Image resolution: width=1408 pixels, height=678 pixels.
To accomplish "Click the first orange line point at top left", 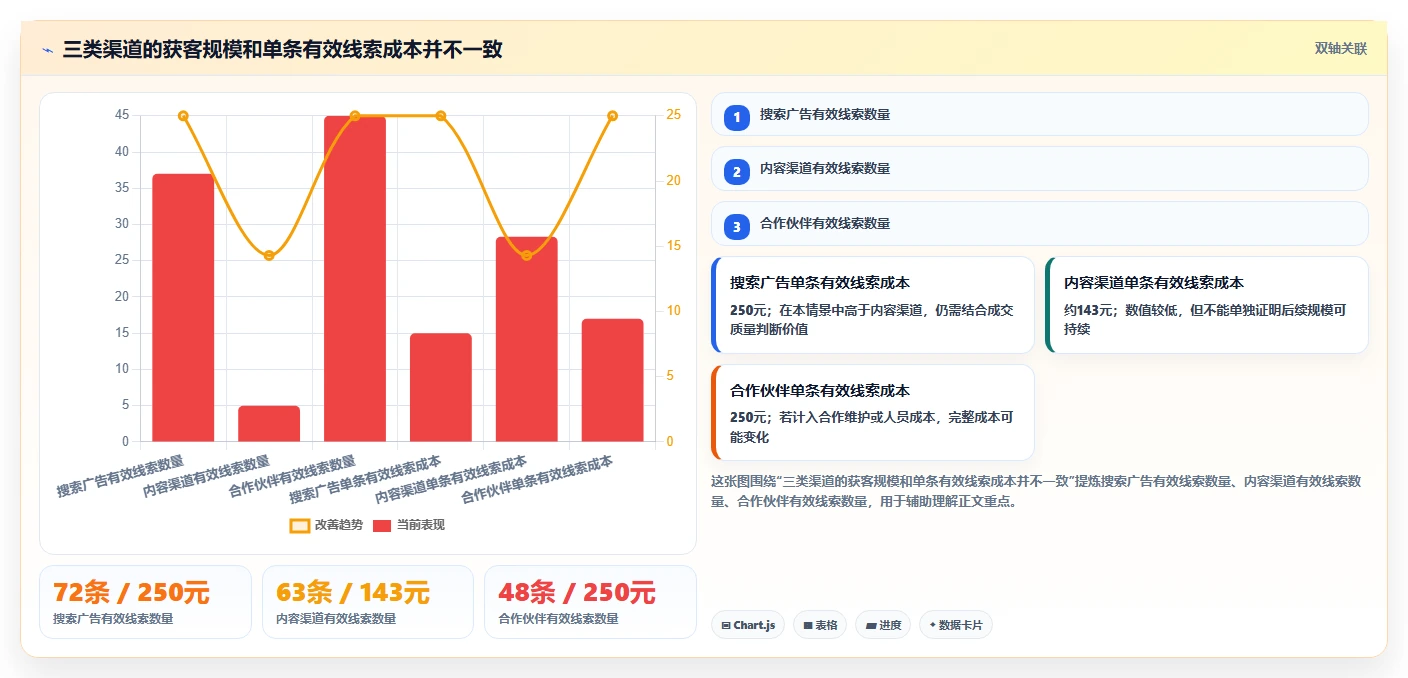I will (183, 116).
